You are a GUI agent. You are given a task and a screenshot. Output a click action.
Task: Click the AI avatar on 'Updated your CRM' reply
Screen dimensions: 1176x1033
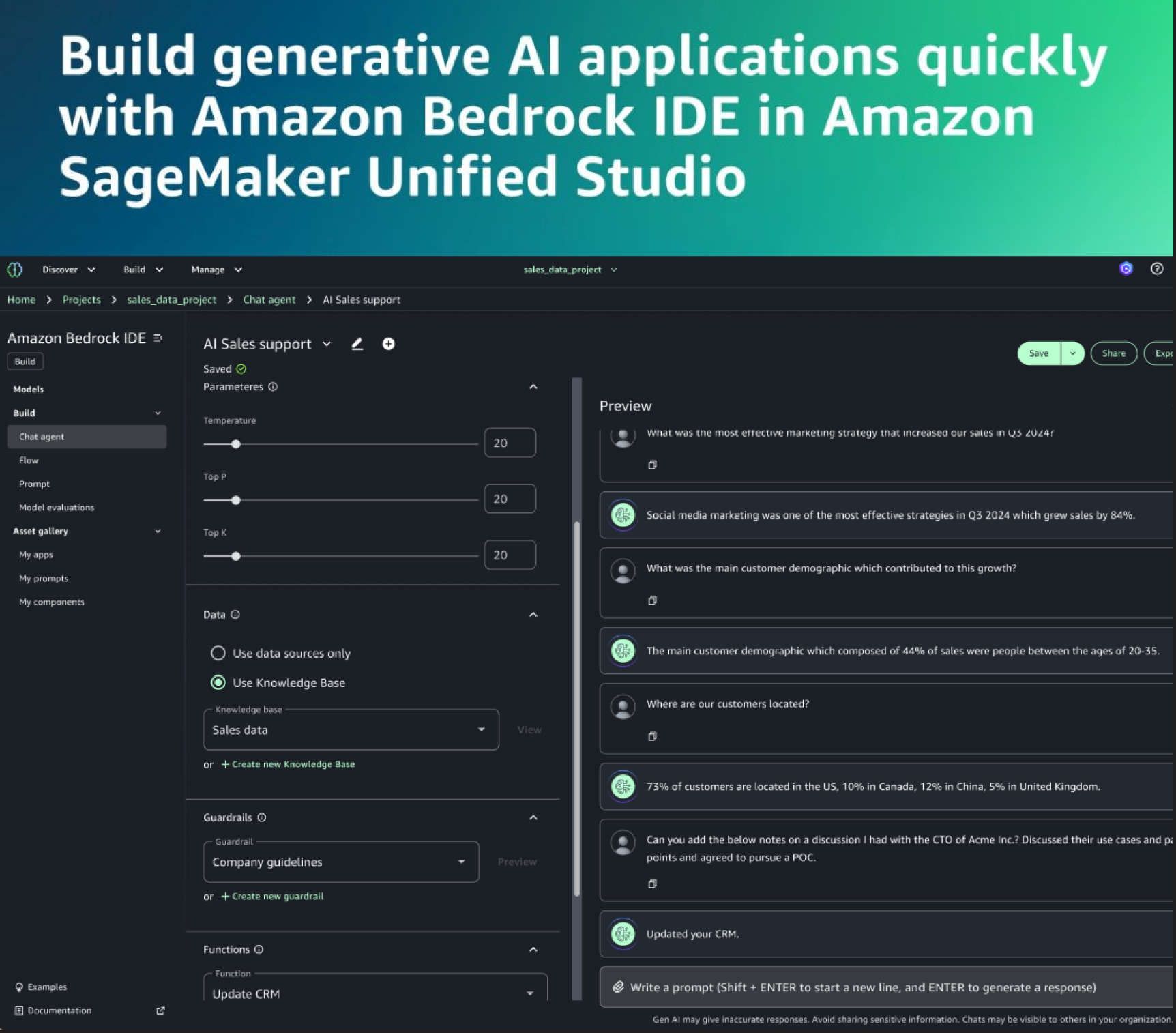tap(623, 934)
